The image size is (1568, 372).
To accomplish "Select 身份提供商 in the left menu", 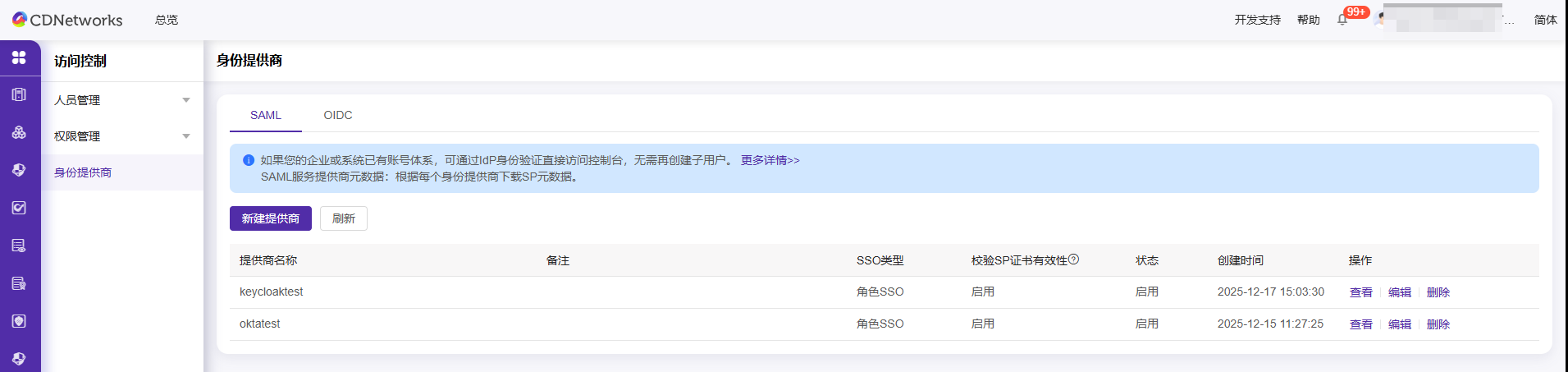I will coord(122,172).
